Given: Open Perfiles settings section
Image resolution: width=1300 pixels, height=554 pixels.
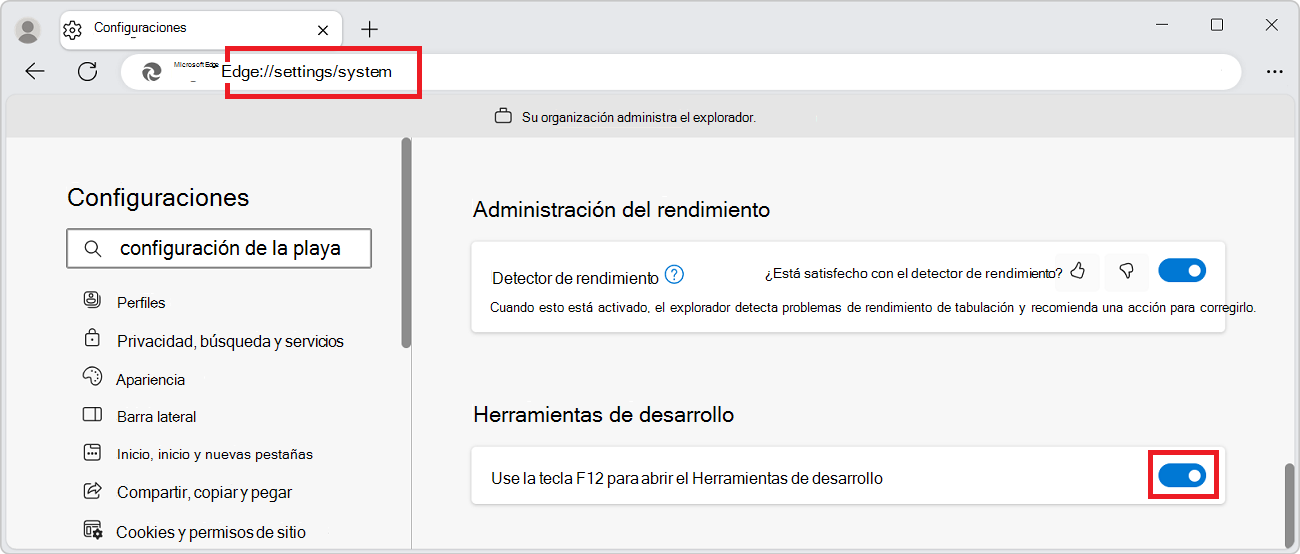Looking at the screenshot, I should pos(141,302).
